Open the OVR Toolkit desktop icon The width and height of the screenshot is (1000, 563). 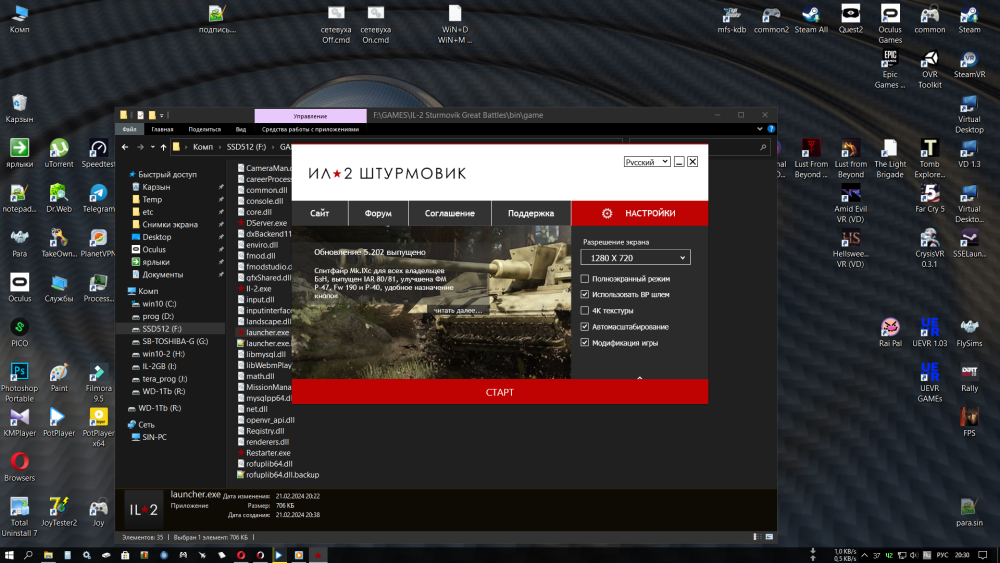930,69
